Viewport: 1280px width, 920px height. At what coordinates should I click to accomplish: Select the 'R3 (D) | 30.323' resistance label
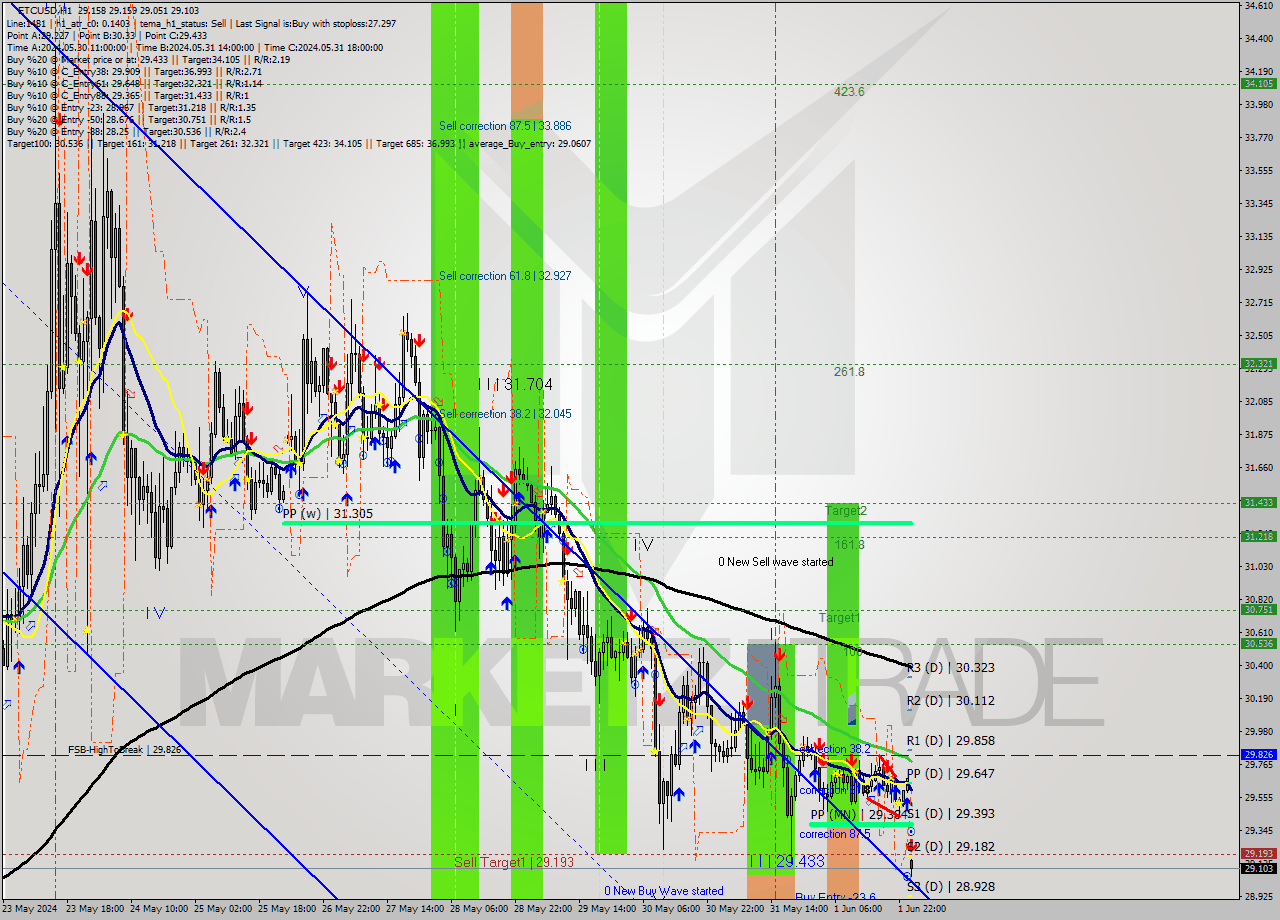pyautogui.click(x=951, y=667)
